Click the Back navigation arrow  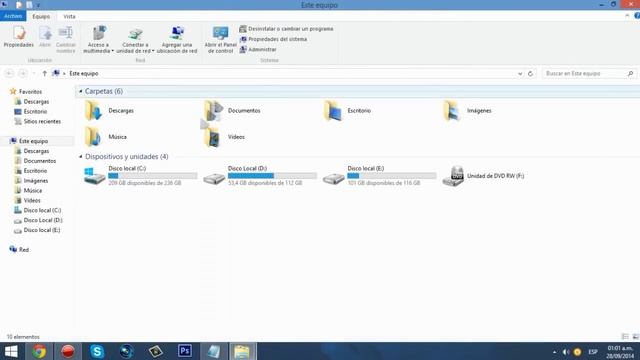[9, 73]
